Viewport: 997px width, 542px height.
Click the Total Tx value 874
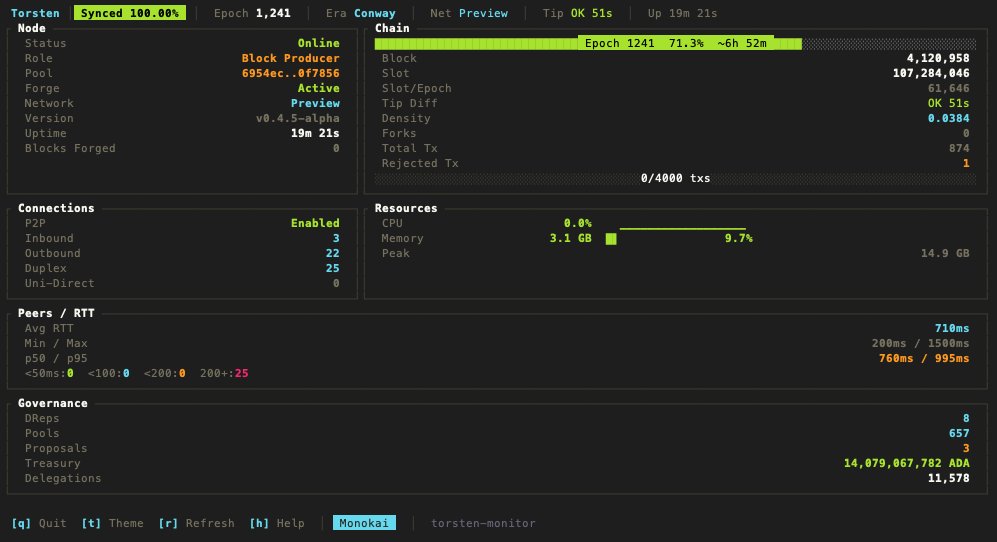[x=959, y=148]
